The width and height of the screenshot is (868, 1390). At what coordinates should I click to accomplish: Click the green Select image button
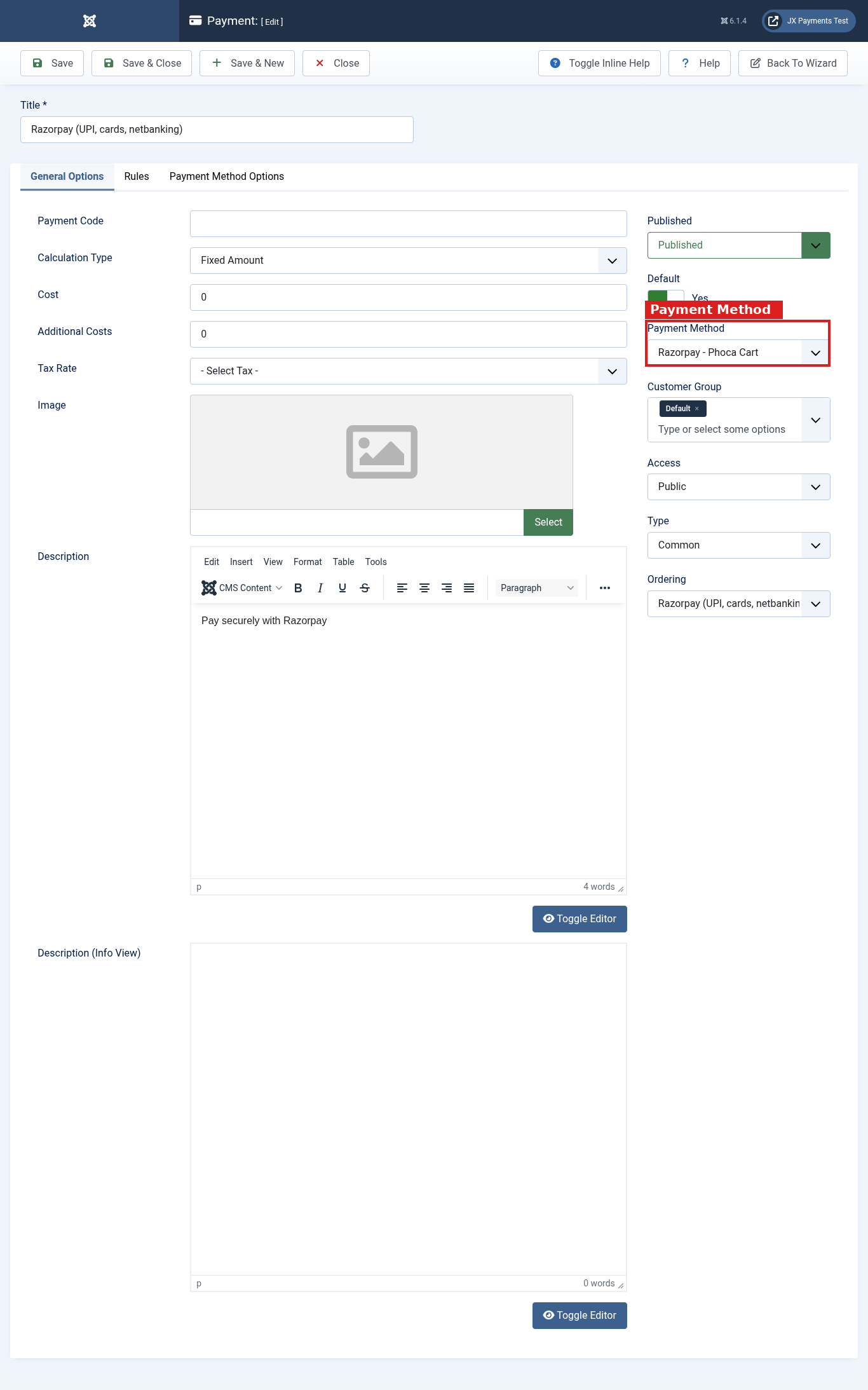(x=548, y=522)
